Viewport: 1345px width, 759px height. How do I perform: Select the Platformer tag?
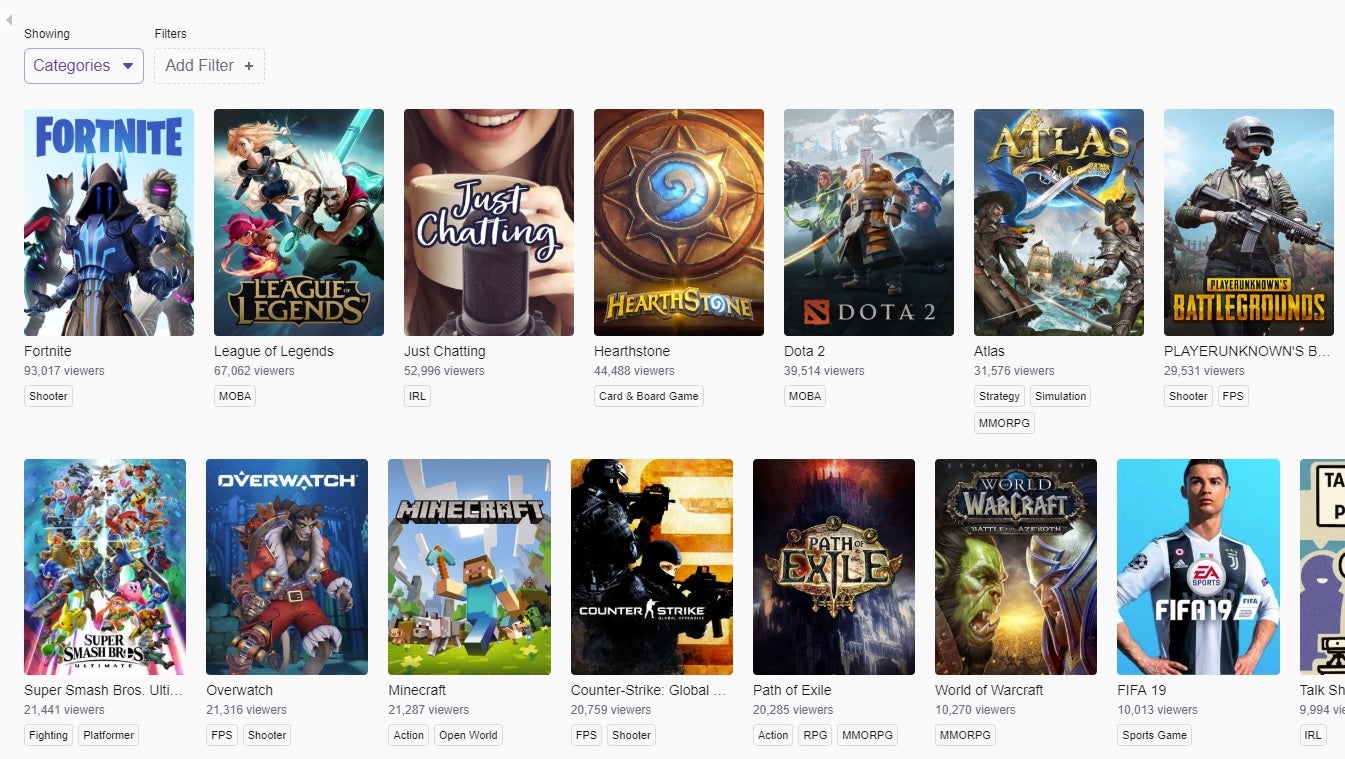(x=109, y=735)
